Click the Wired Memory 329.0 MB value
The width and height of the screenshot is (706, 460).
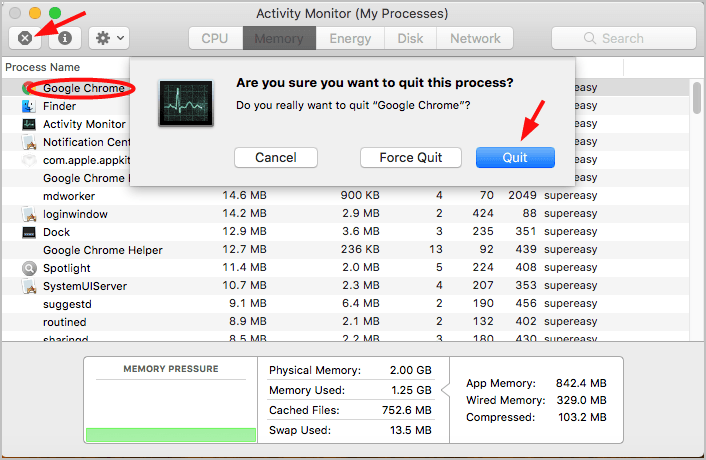582,400
